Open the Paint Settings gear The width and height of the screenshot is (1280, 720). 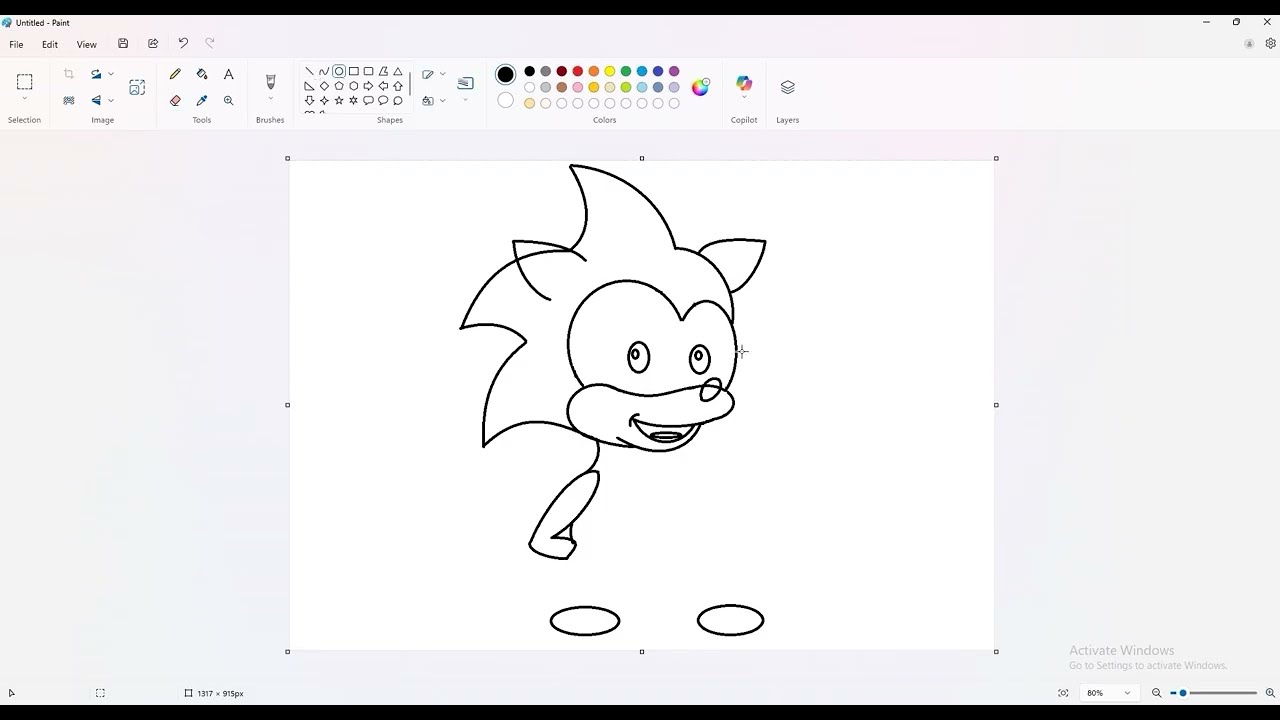tap(1271, 44)
